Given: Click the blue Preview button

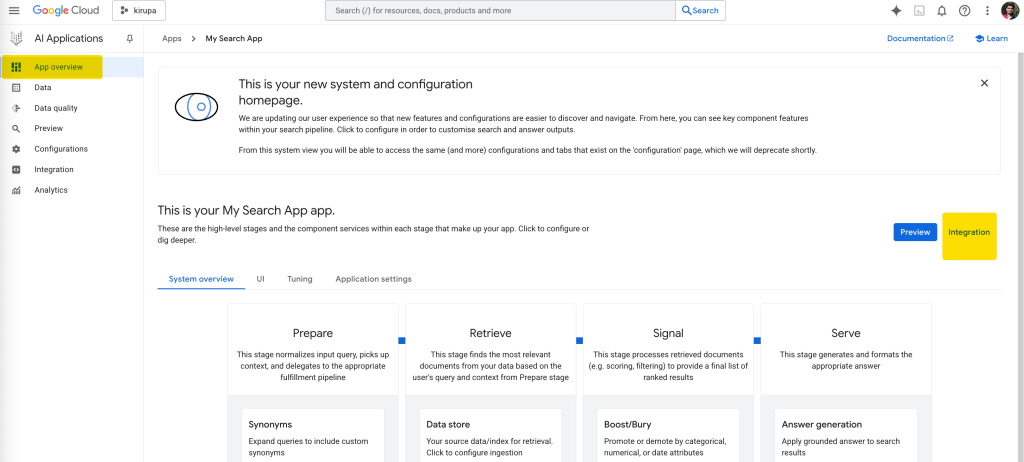Looking at the screenshot, I should (x=915, y=232).
